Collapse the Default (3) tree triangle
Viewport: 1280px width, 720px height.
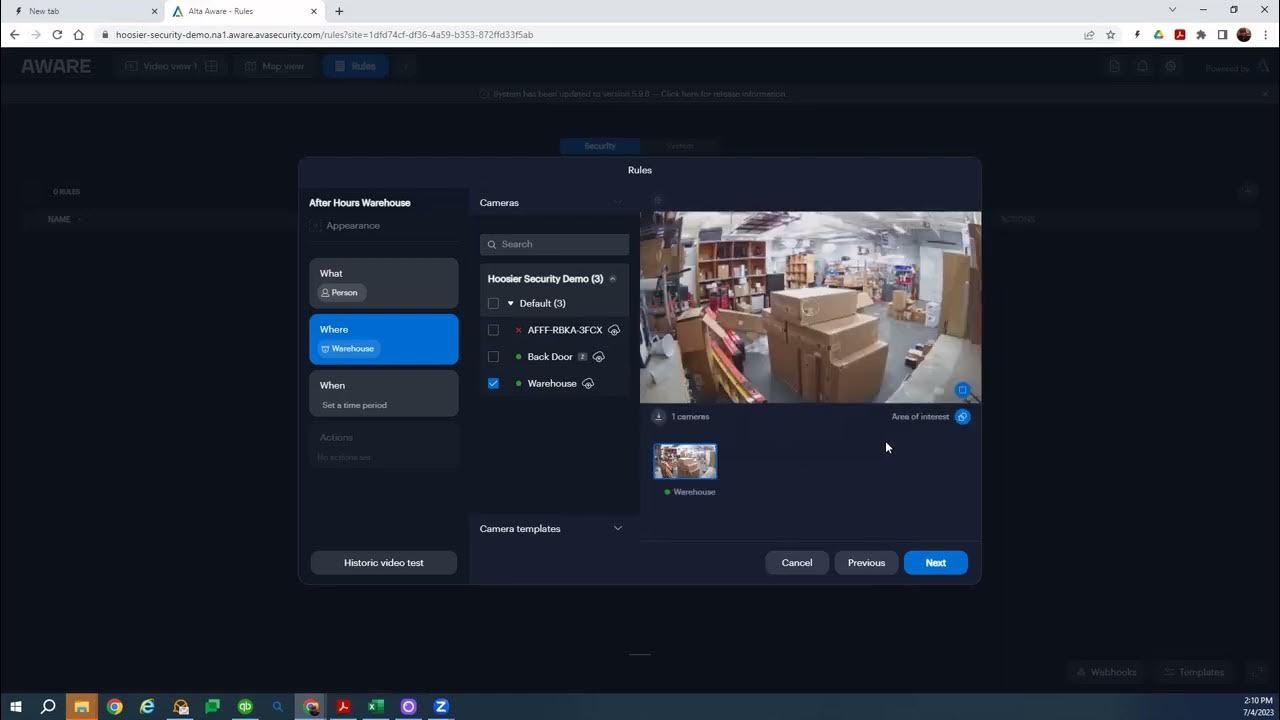click(x=510, y=303)
